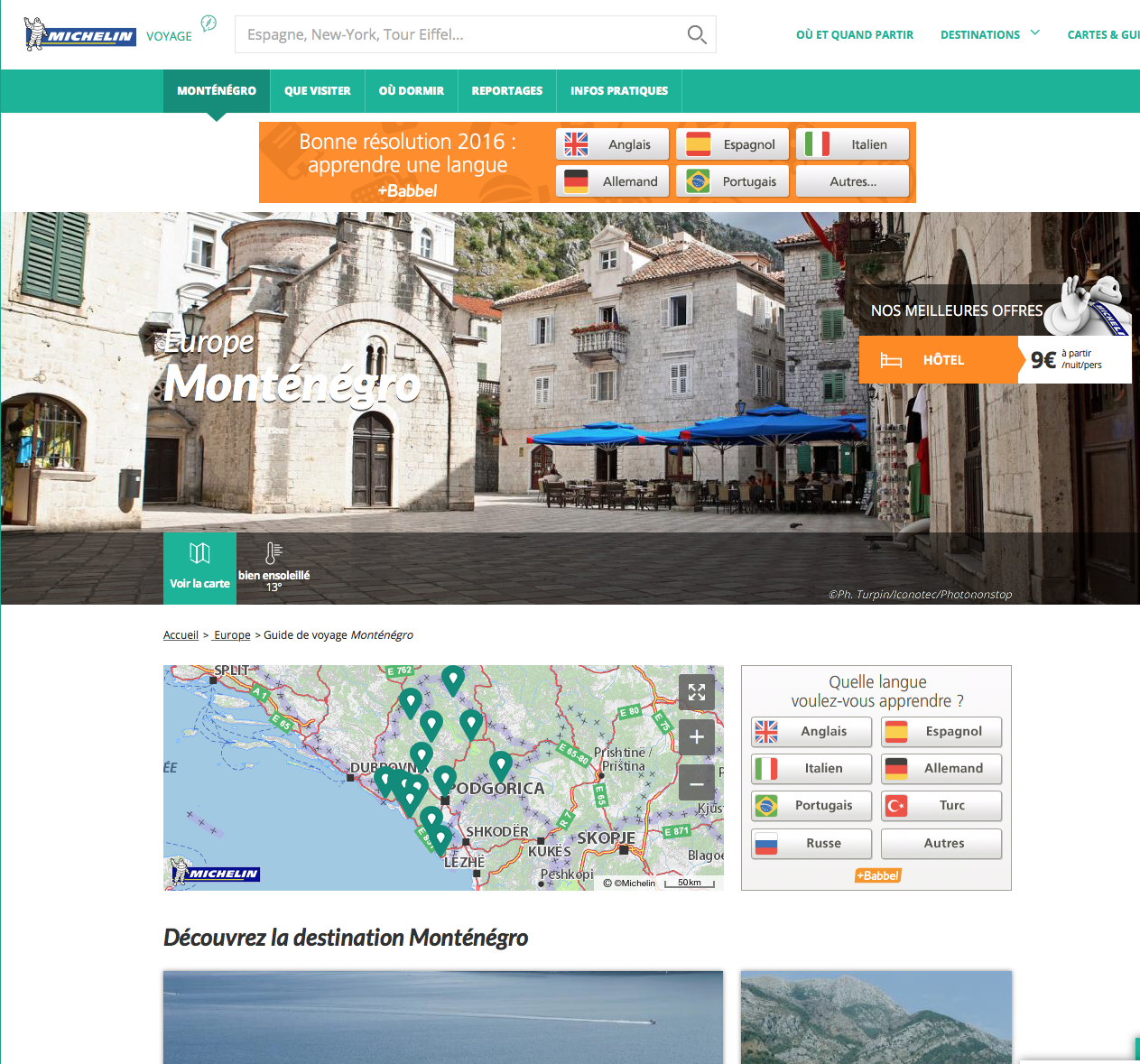Click the hotel bed icon
The height and width of the screenshot is (1064, 1140).
coord(891,360)
